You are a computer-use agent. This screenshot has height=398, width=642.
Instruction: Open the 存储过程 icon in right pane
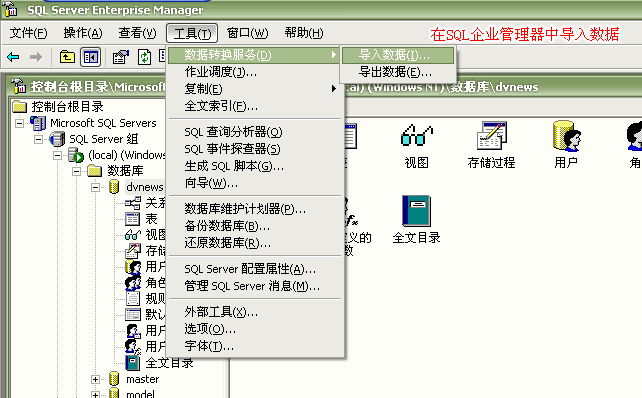coord(491,145)
